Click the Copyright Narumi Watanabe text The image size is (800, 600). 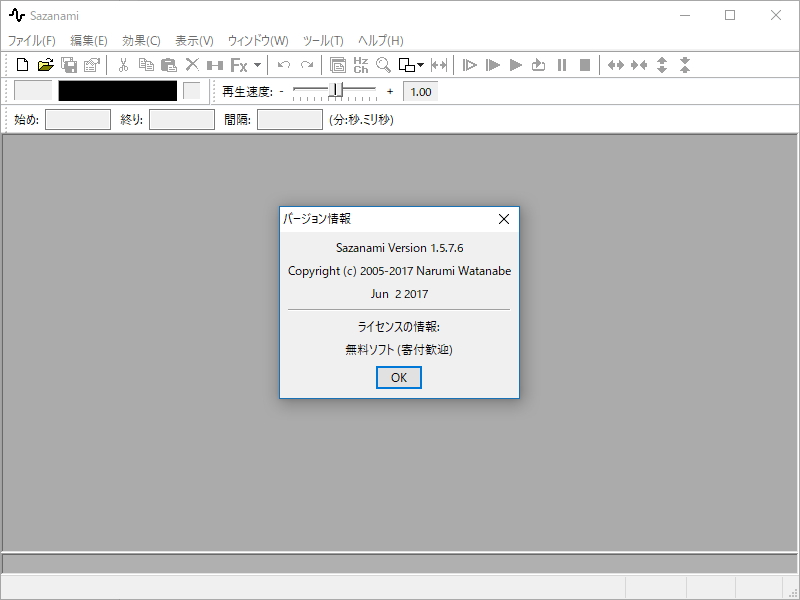tap(399, 271)
